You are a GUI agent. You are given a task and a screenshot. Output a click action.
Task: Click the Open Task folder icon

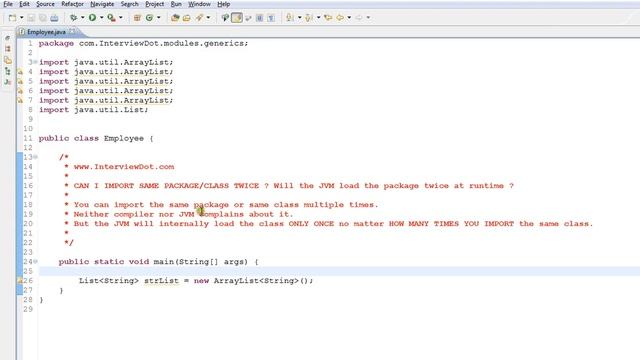[187, 18]
